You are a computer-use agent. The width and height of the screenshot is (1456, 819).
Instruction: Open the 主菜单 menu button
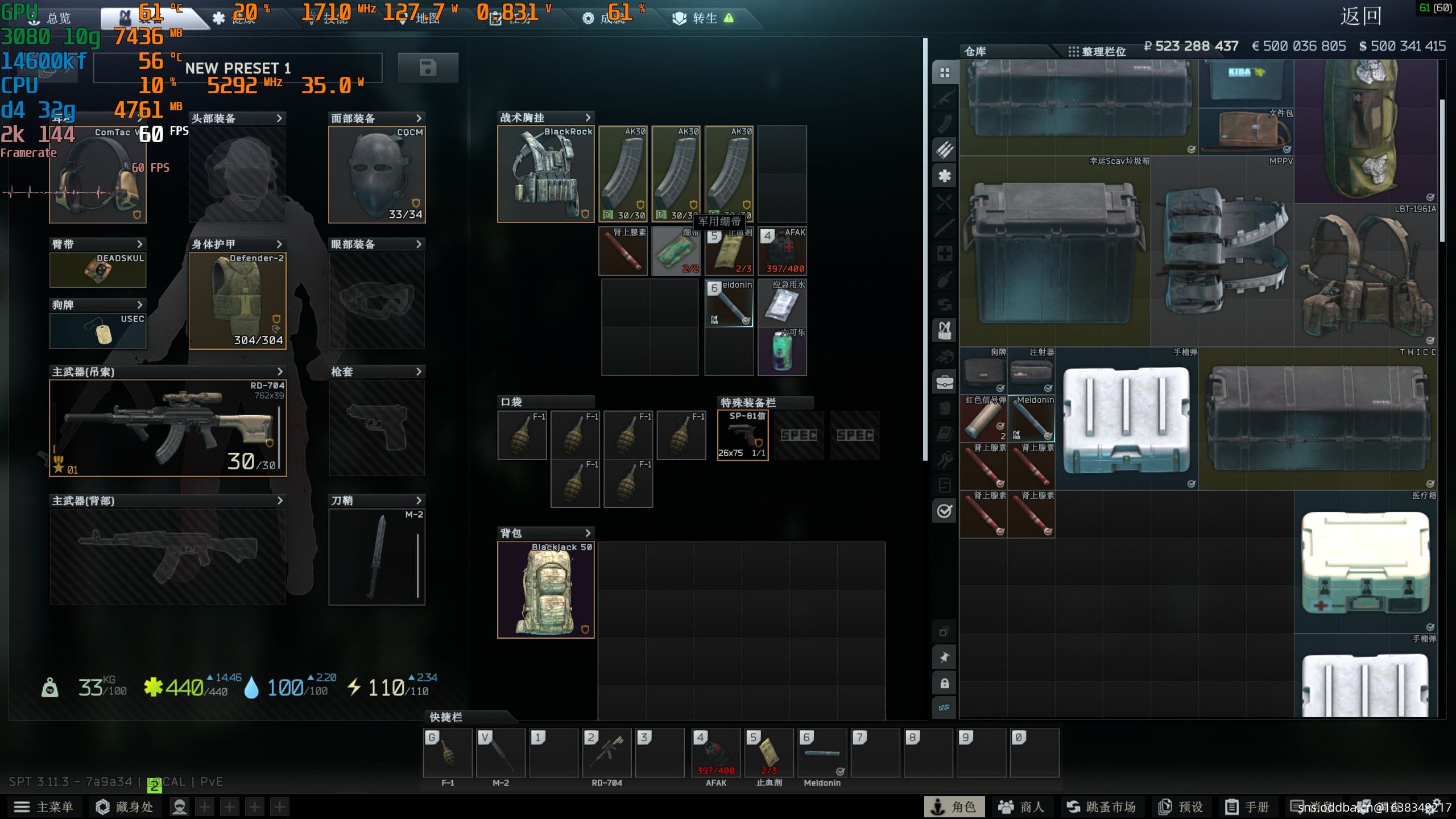point(44,806)
